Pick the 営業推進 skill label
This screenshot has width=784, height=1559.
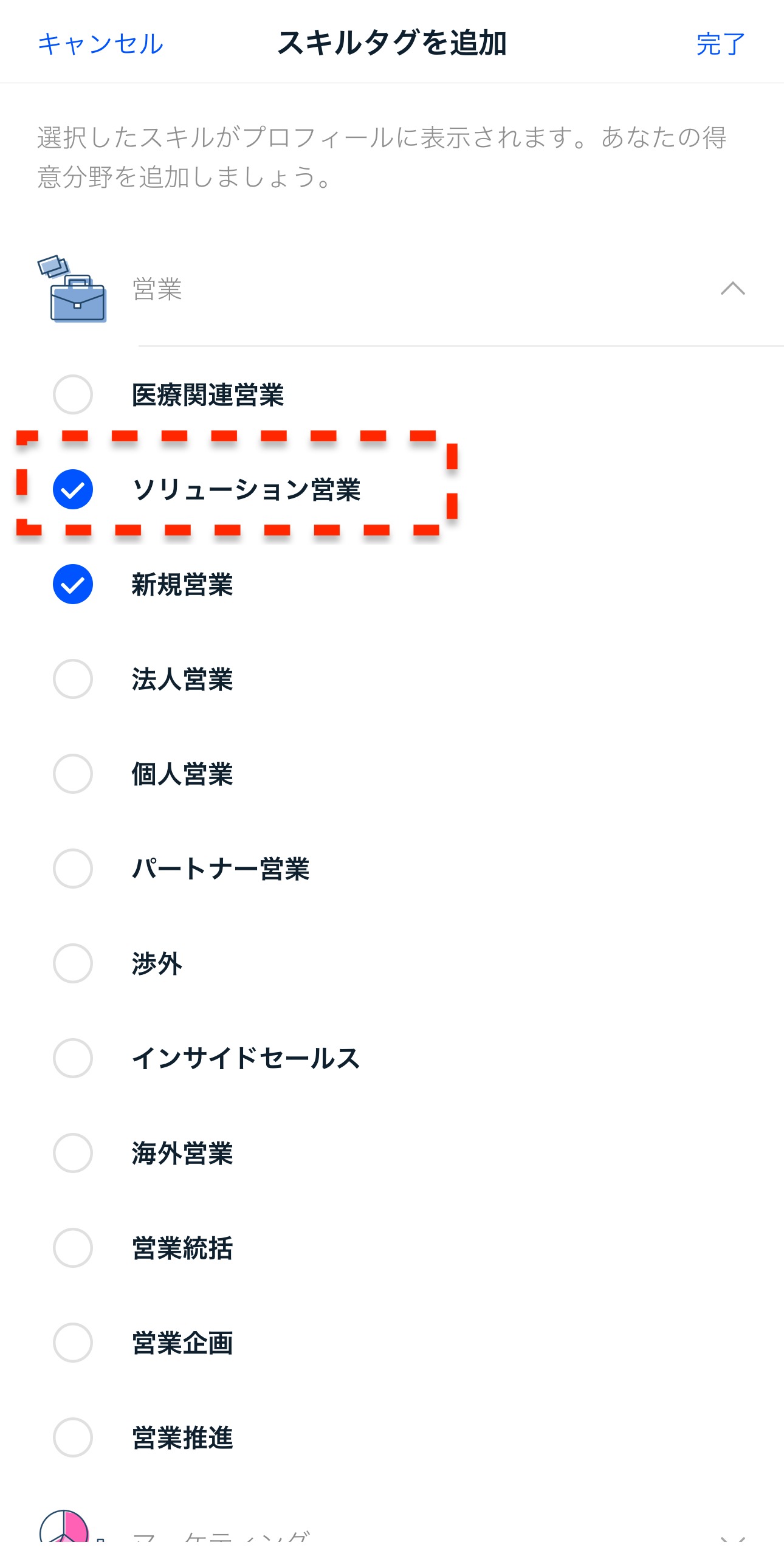[182, 1437]
